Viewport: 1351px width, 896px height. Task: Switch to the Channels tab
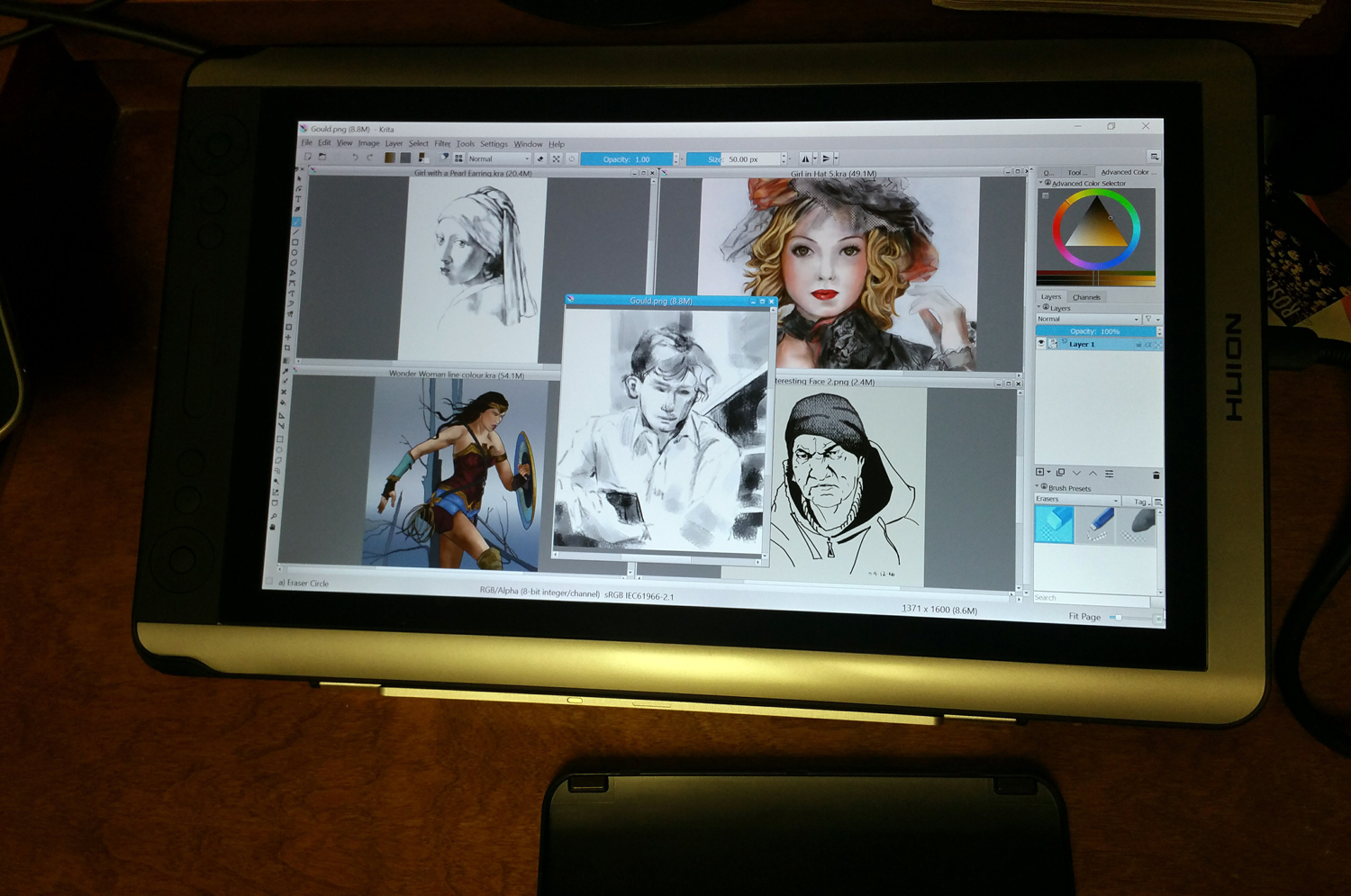pos(1086,297)
